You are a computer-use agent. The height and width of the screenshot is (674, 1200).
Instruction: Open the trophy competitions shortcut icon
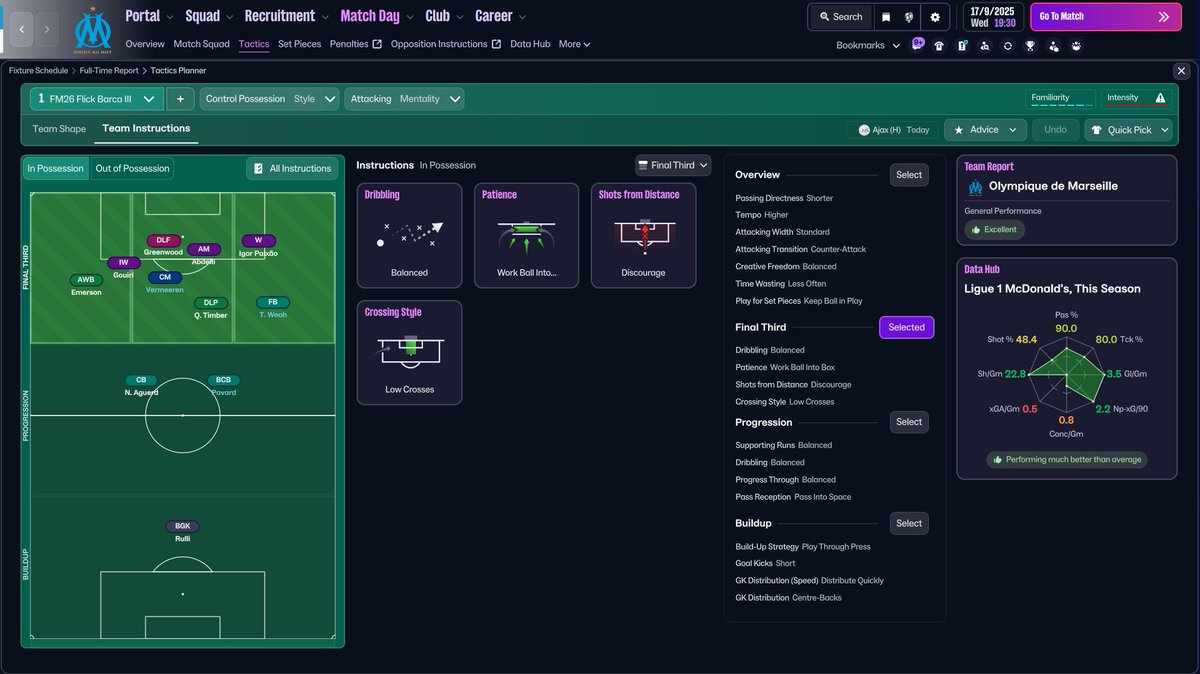pos(1030,45)
